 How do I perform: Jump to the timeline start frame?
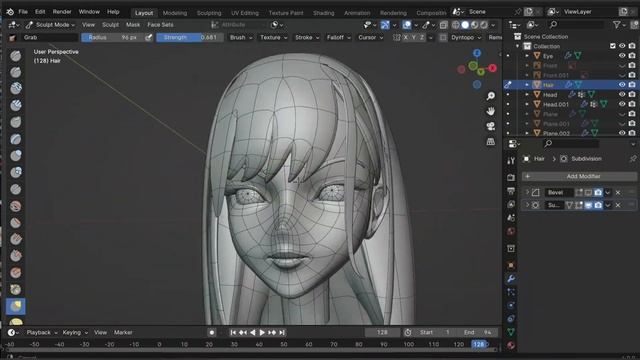pyautogui.click(x=233, y=333)
